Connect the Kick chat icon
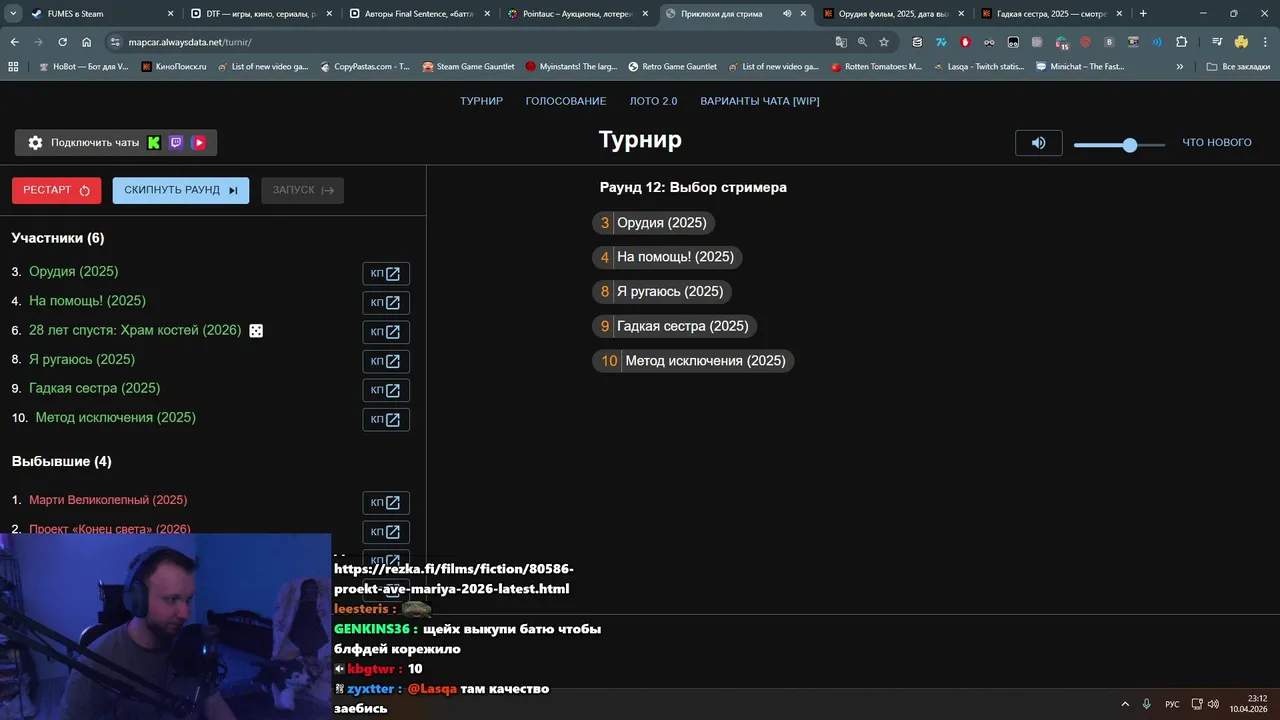The image size is (1280, 720). coord(154,143)
